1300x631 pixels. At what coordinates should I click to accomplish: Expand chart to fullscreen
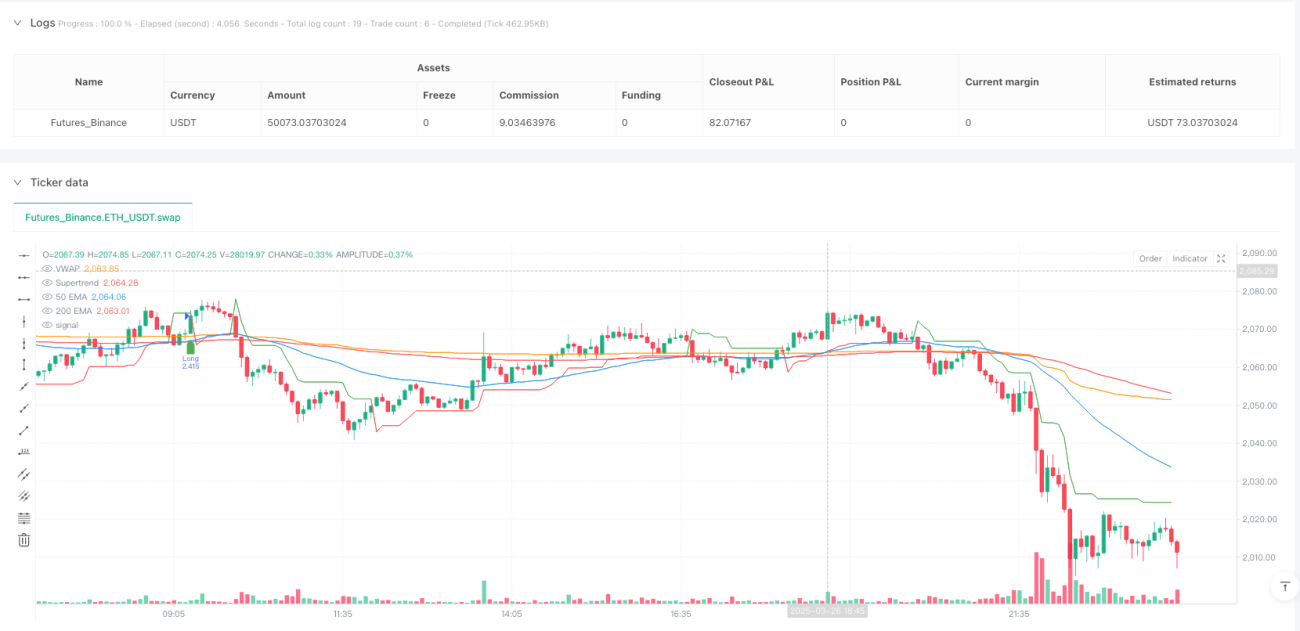tap(1221, 258)
